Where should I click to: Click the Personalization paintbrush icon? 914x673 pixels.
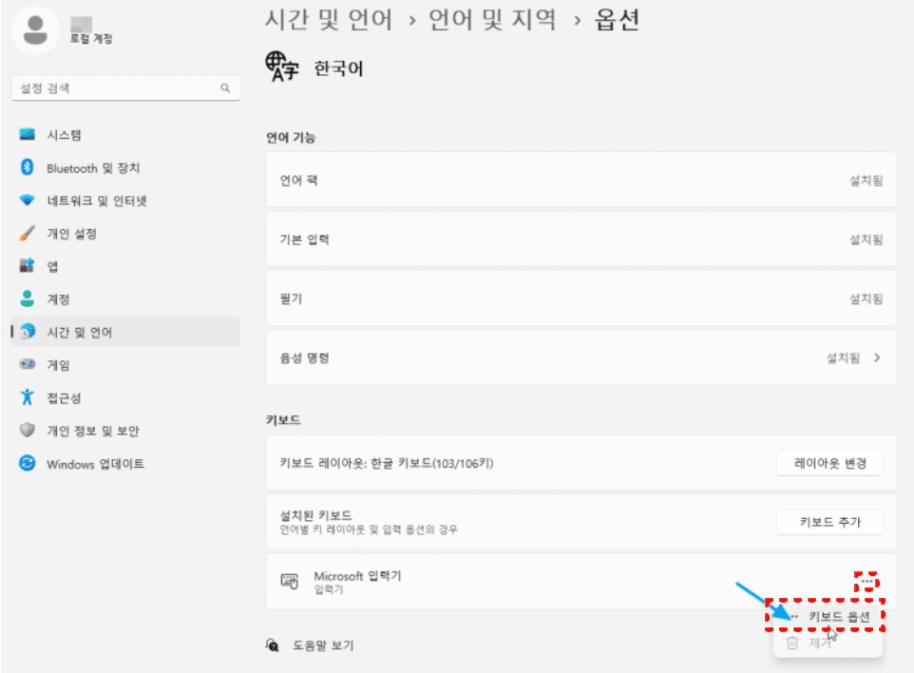[x=28, y=234]
